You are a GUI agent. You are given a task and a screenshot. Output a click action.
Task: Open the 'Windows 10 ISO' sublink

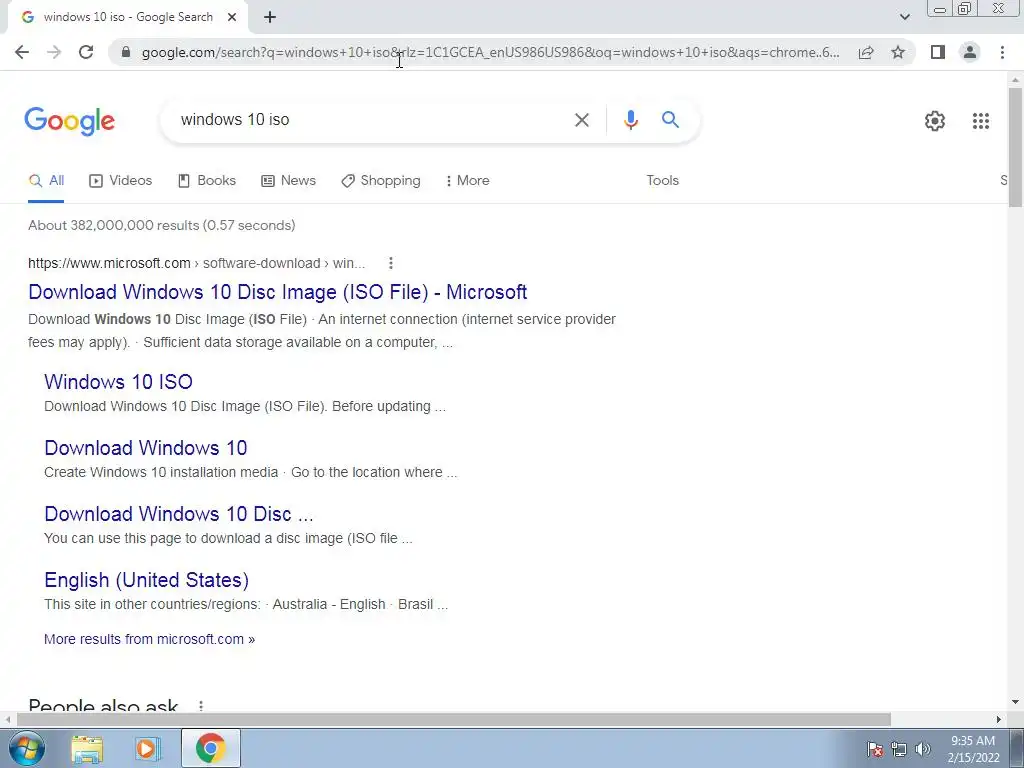click(118, 381)
